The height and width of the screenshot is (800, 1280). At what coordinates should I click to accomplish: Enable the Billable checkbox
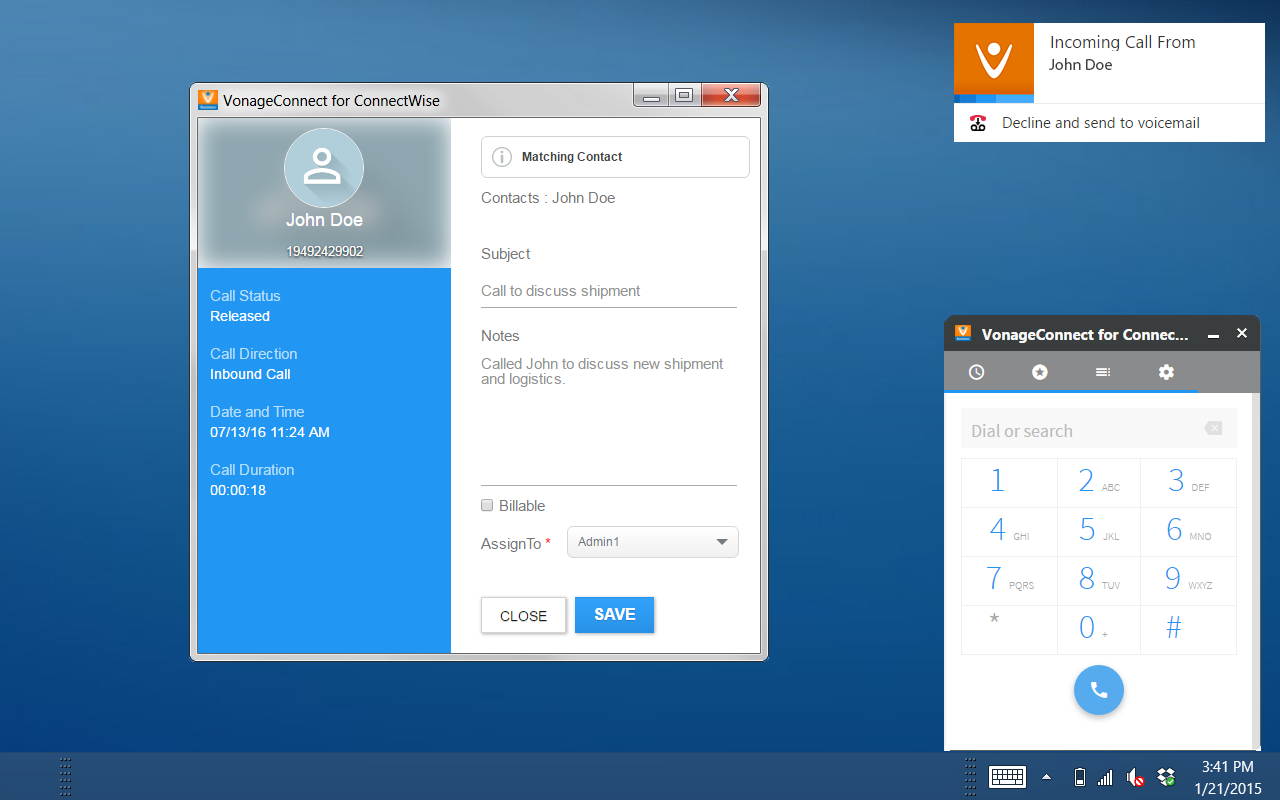487,505
